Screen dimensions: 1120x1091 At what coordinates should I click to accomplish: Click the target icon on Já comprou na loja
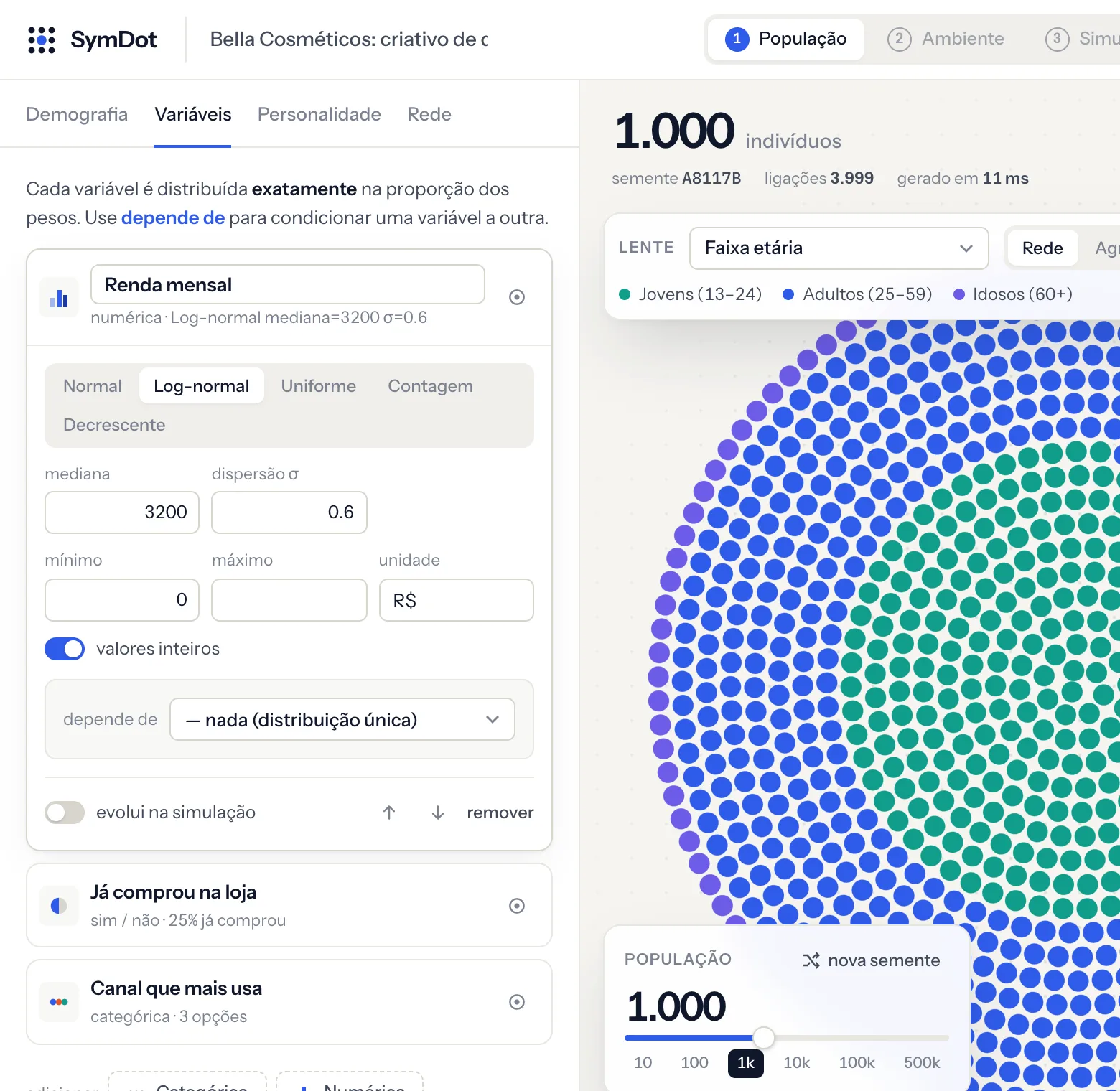(517, 906)
